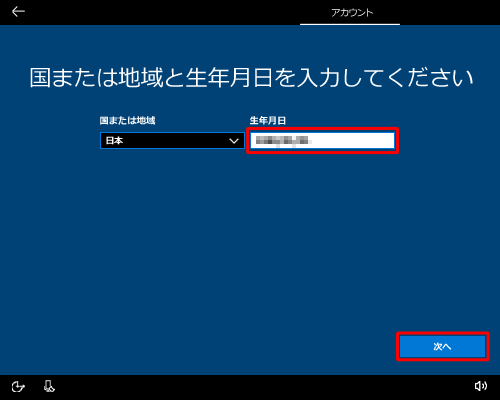This screenshot has height=400, width=500.
Task: Click the 生年月日 field label
Action: pos(268,120)
